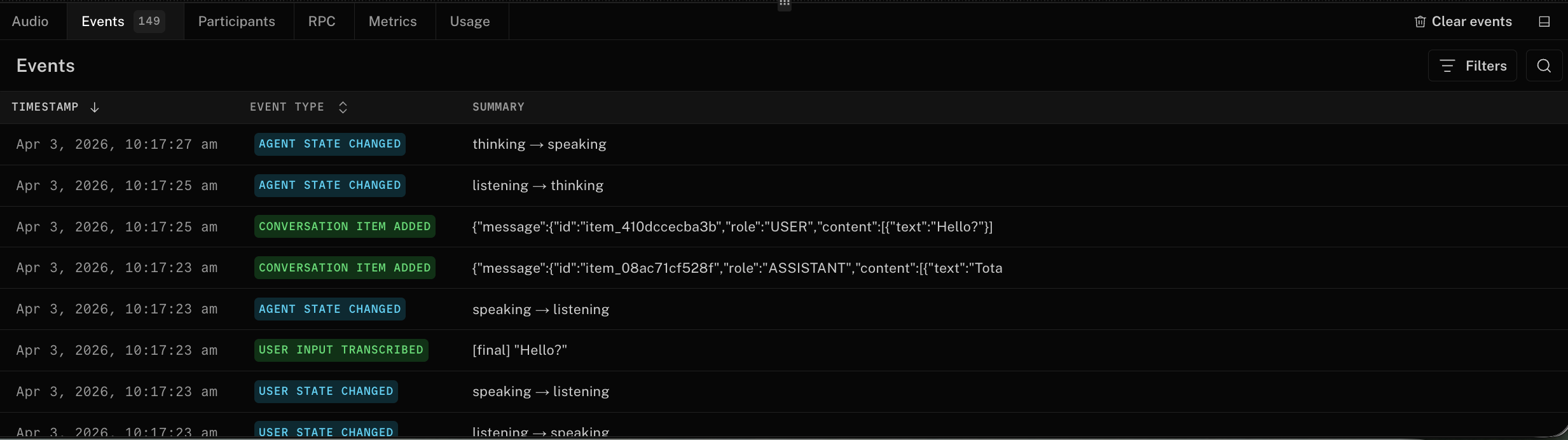
Task: Click the search magnifier icon
Action: click(x=1544, y=65)
